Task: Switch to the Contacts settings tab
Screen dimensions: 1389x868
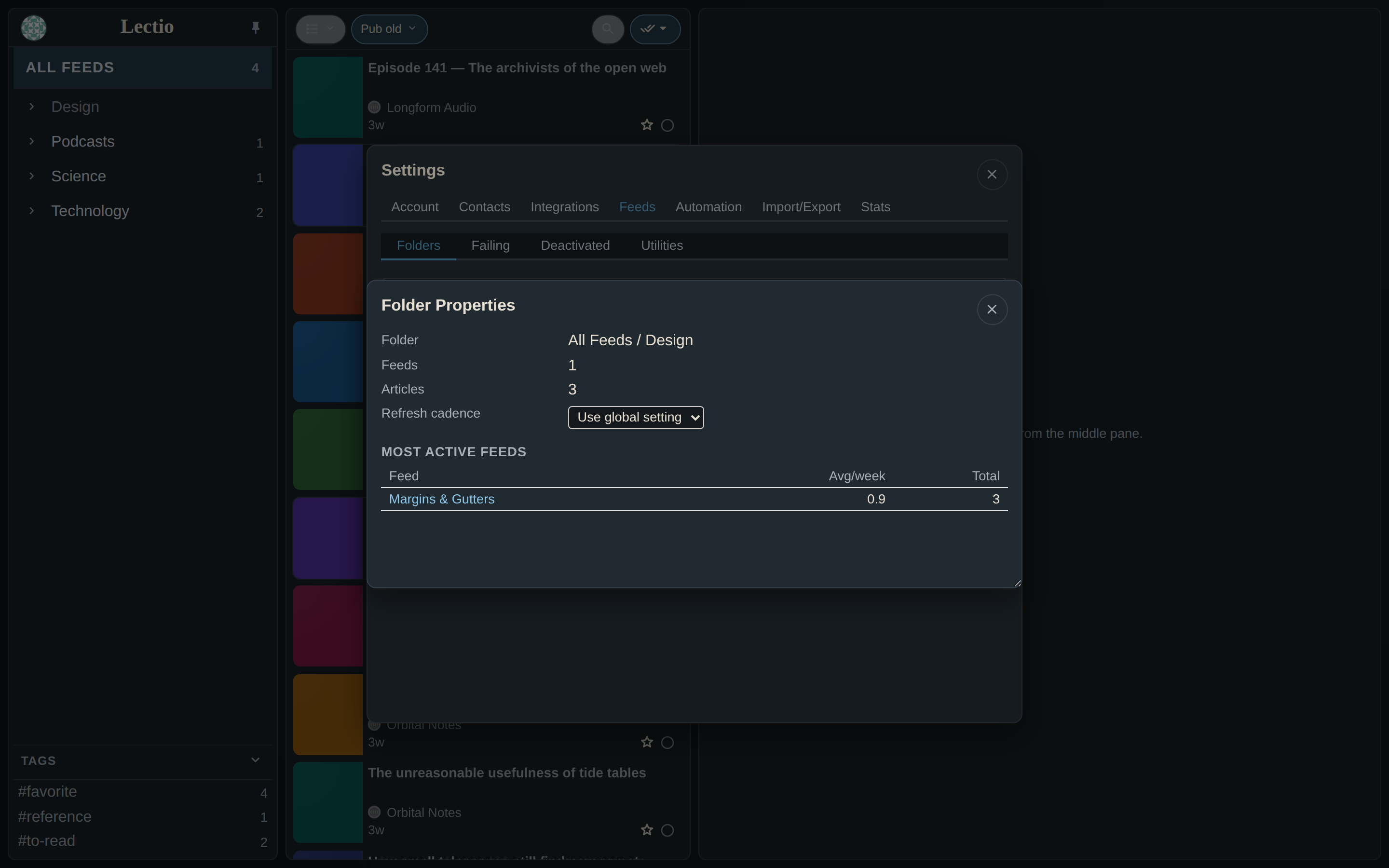Action: point(484,207)
